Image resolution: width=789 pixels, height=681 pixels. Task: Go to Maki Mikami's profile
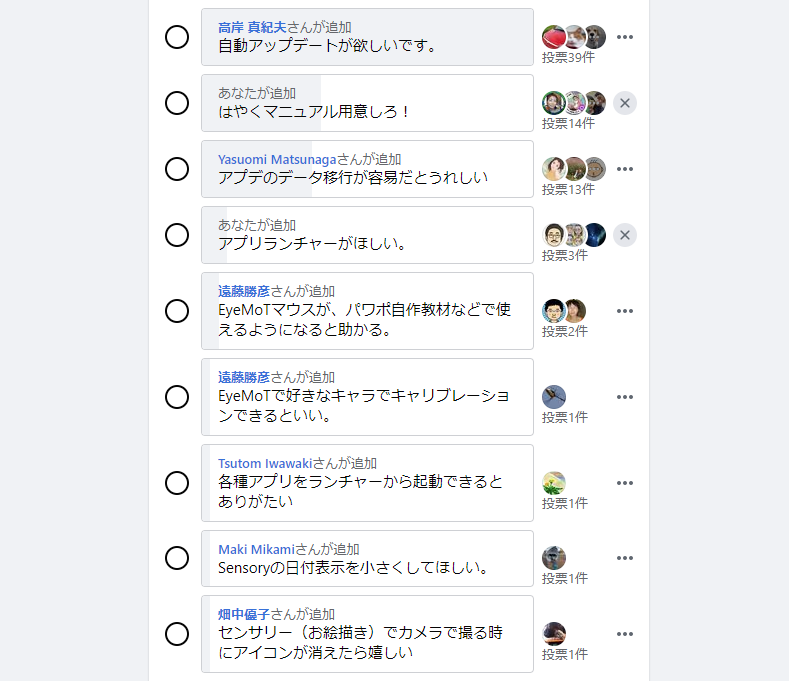pyautogui.click(x=255, y=549)
